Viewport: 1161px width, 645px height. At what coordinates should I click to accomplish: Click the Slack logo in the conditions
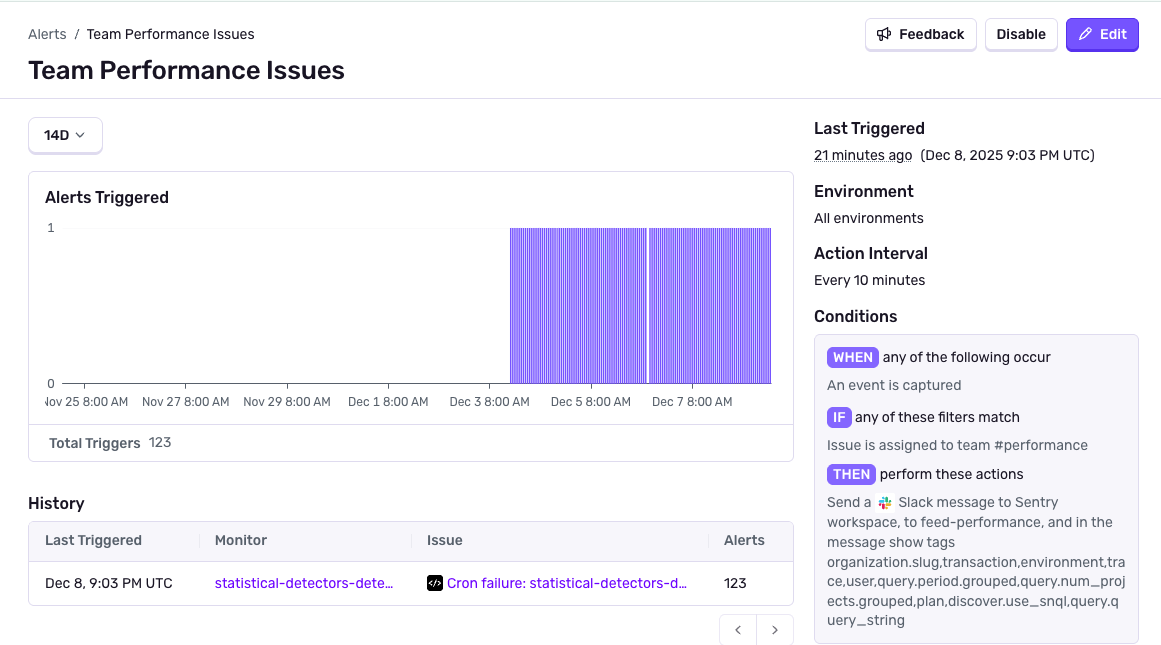(885, 503)
